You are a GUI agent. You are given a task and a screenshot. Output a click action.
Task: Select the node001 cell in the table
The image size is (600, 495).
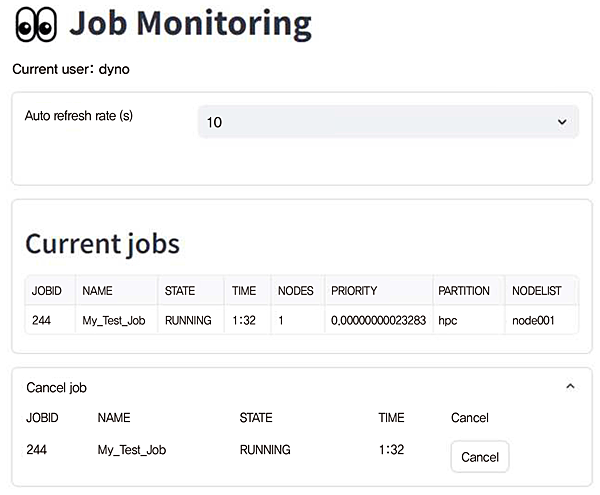point(532,321)
